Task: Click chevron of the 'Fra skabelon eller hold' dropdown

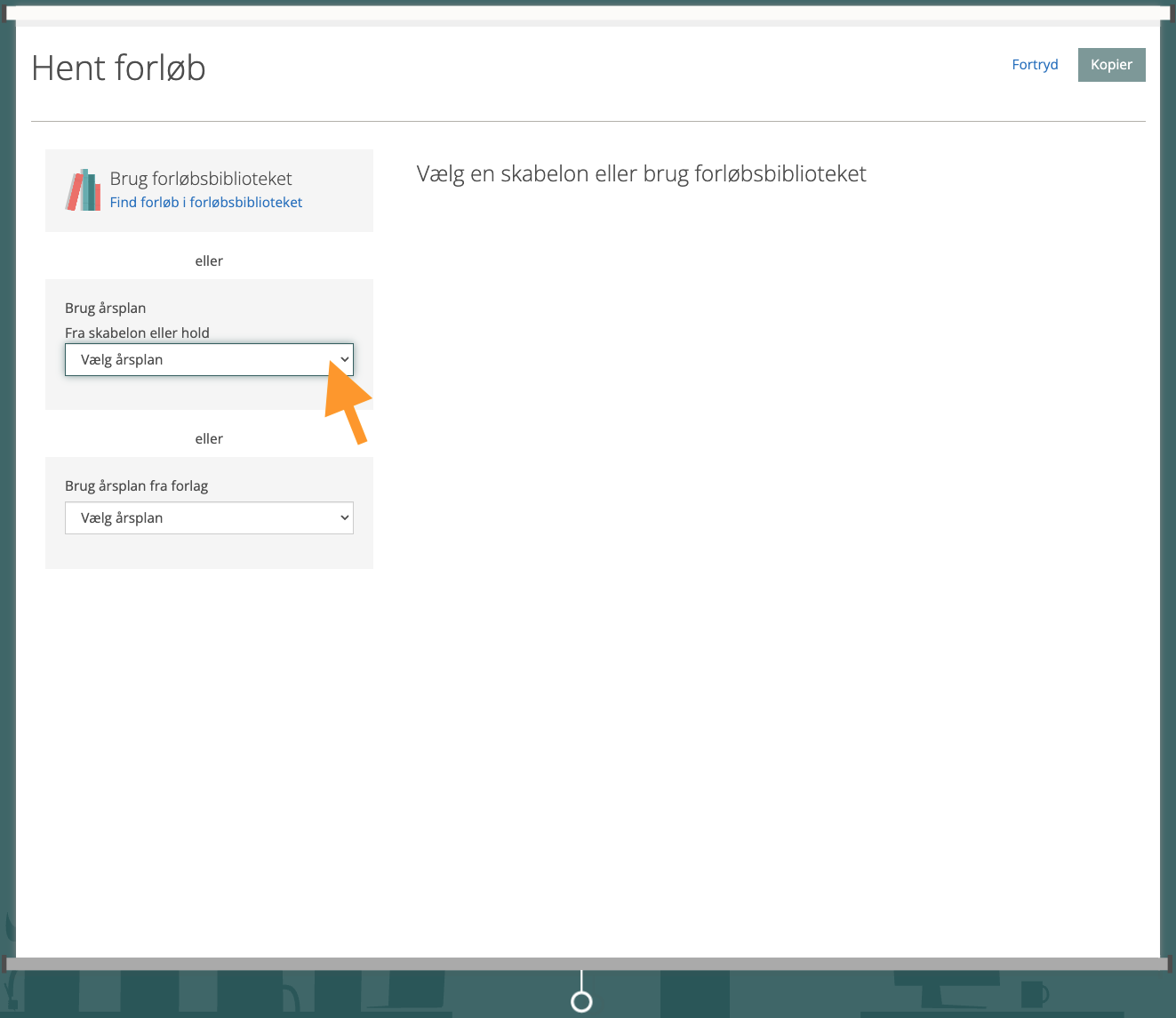Action: tap(344, 360)
